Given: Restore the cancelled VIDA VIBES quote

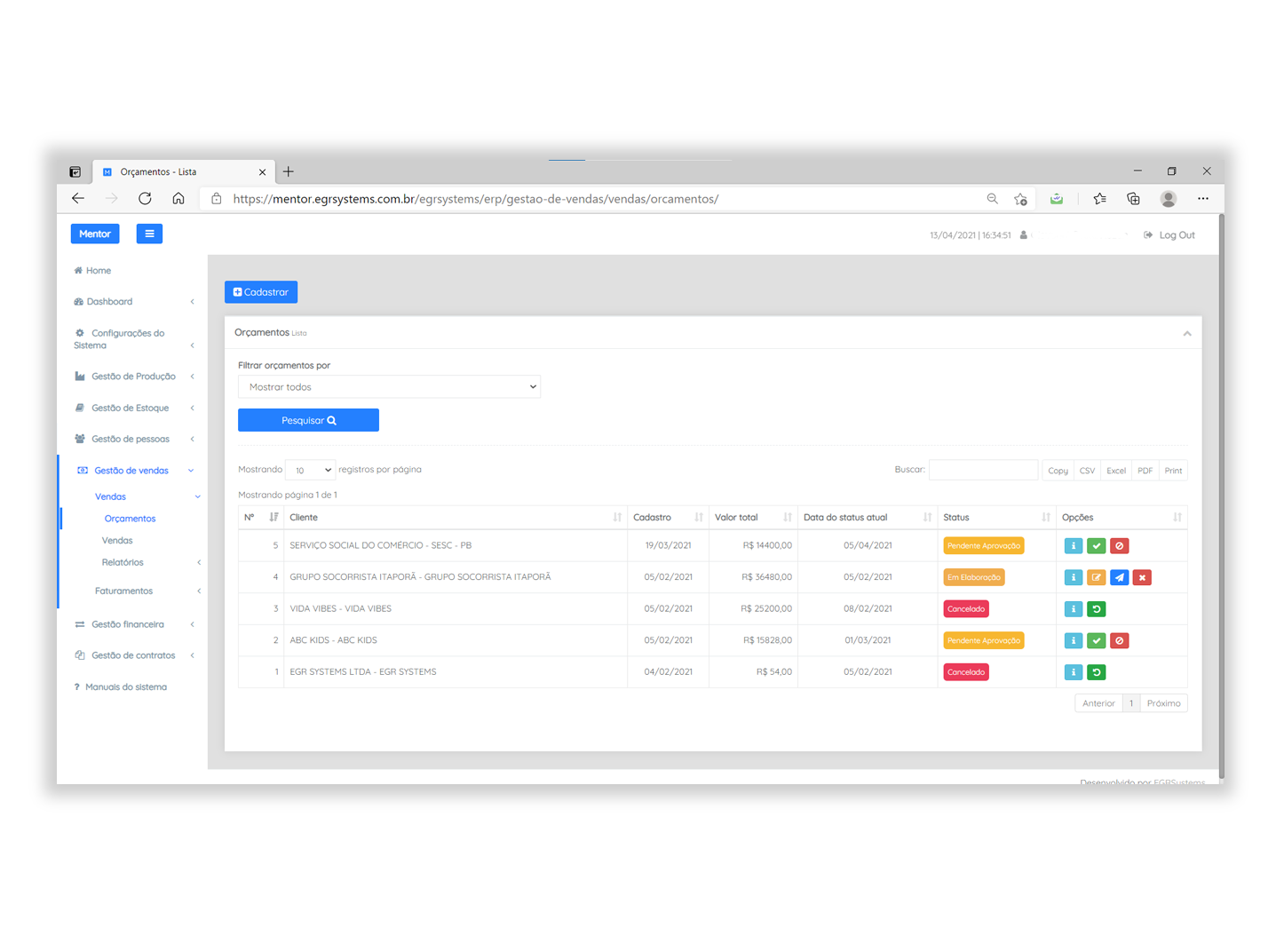Looking at the screenshot, I should click(1096, 609).
